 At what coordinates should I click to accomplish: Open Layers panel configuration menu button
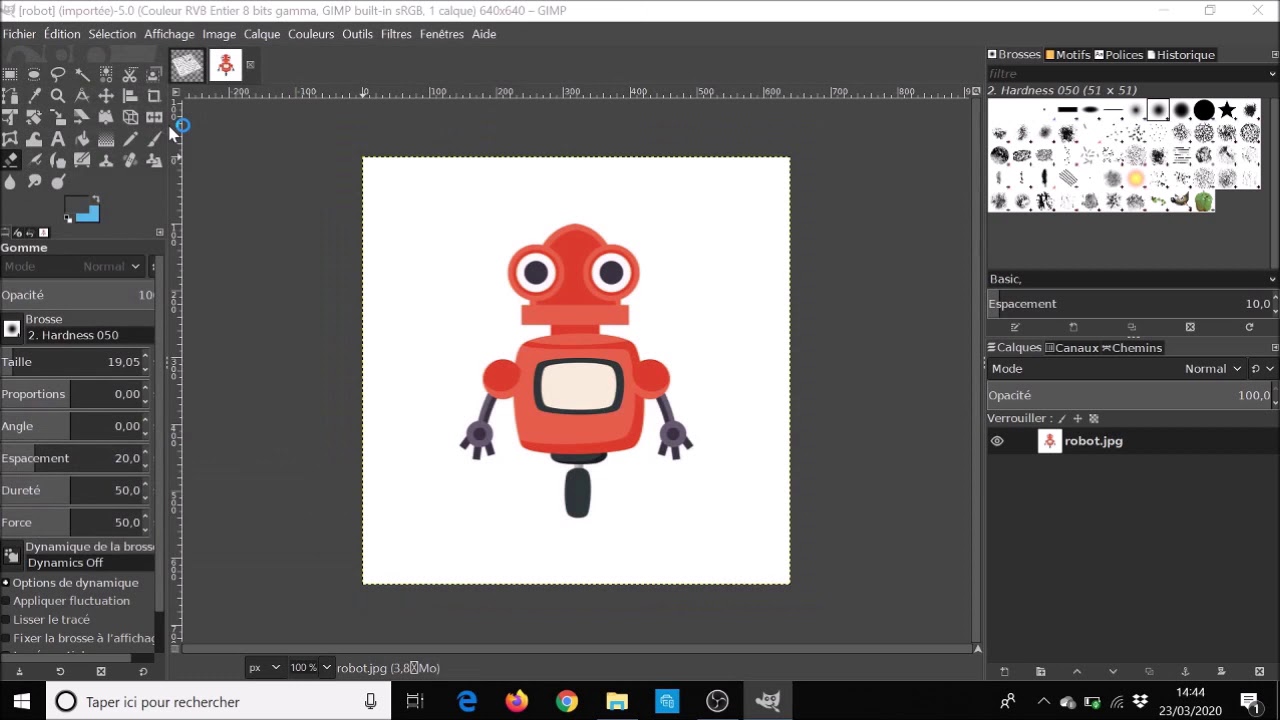coord(1275,347)
